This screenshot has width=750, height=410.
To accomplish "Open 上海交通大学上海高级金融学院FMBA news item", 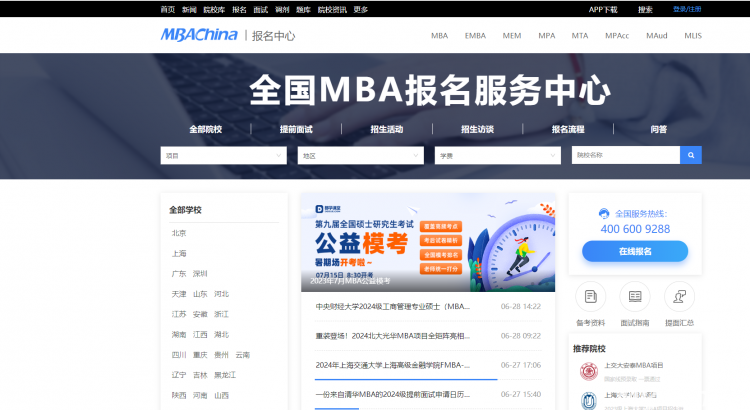I will [393, 365].
